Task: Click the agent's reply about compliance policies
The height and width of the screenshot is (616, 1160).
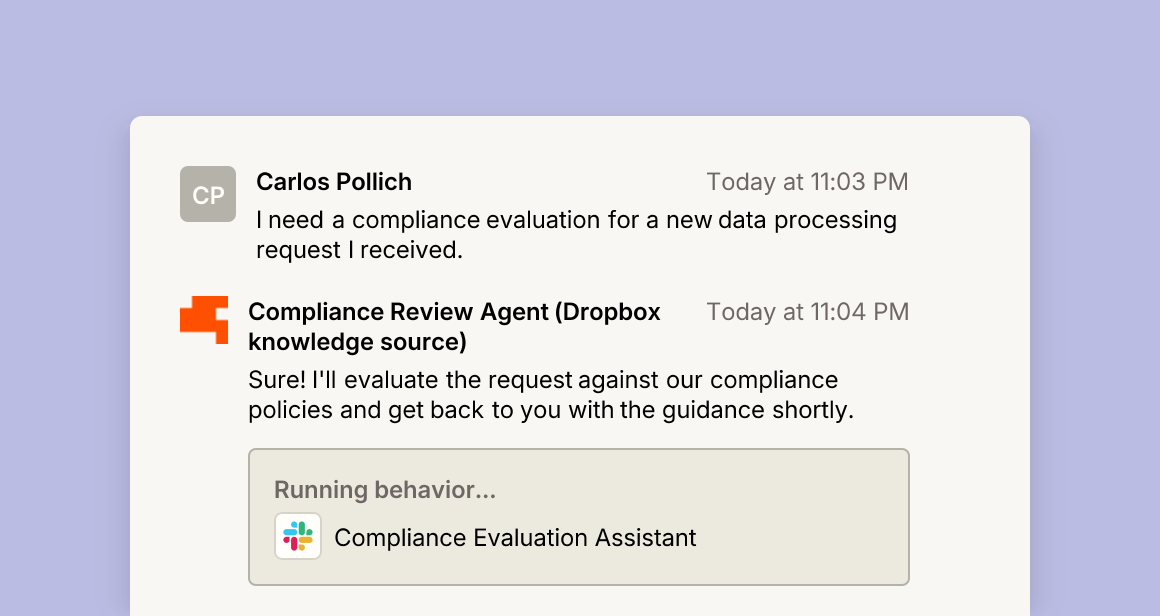Action: [551, 395]
